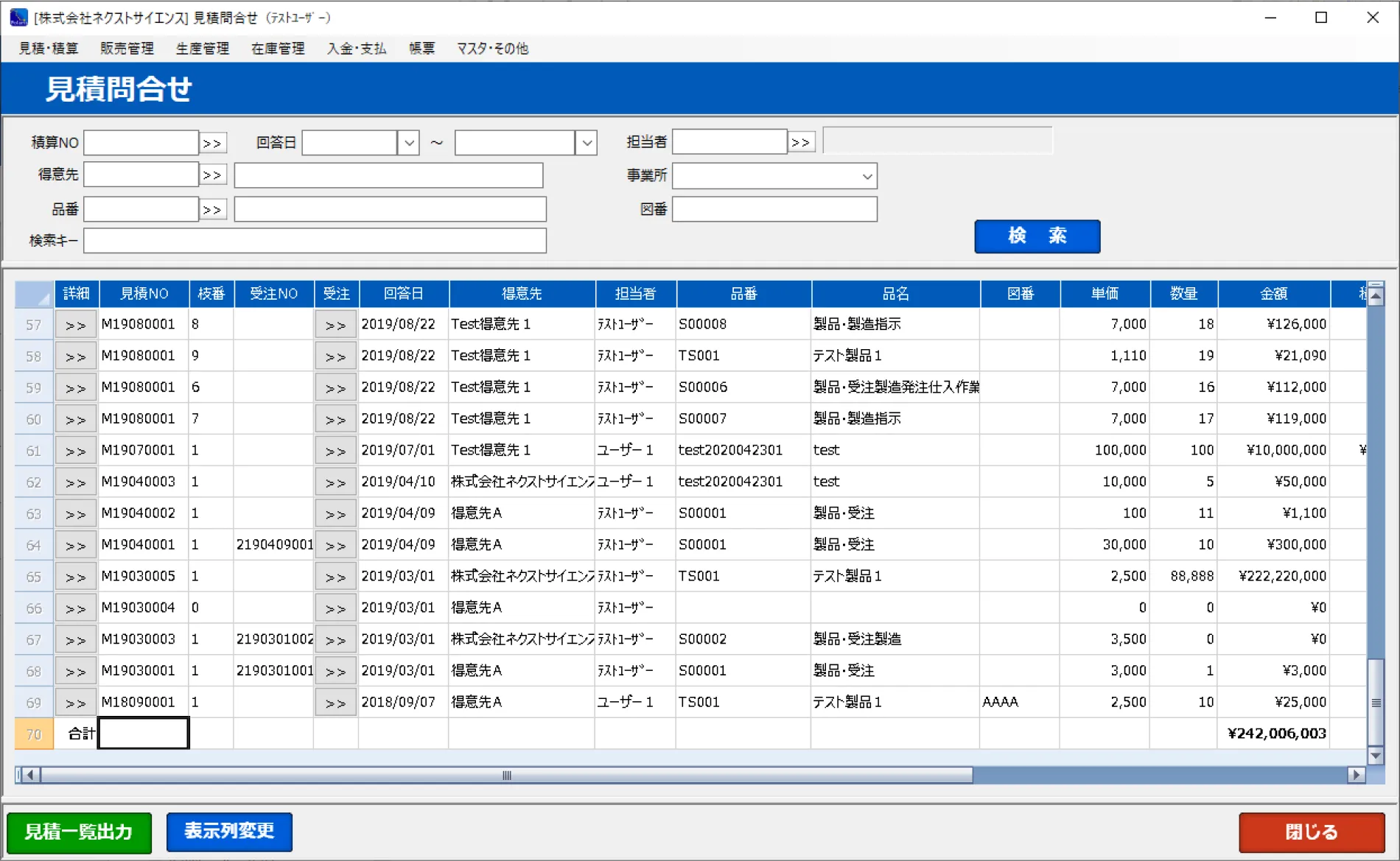The height and width of the screenshot is (861, 1400).
Task: Open the 販売管理 menu
Action: (127, 49)
